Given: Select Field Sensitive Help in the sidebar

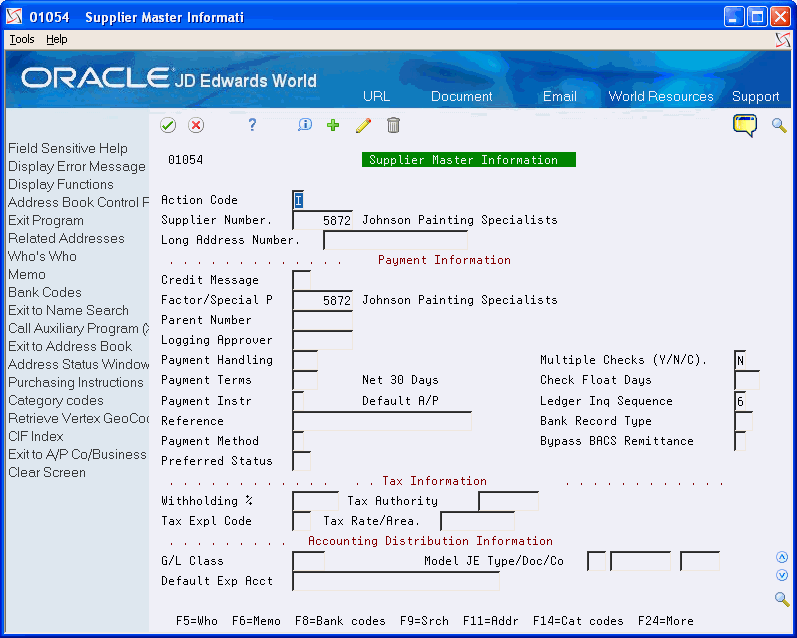Looking at the screenshot, I should [68, 148].
